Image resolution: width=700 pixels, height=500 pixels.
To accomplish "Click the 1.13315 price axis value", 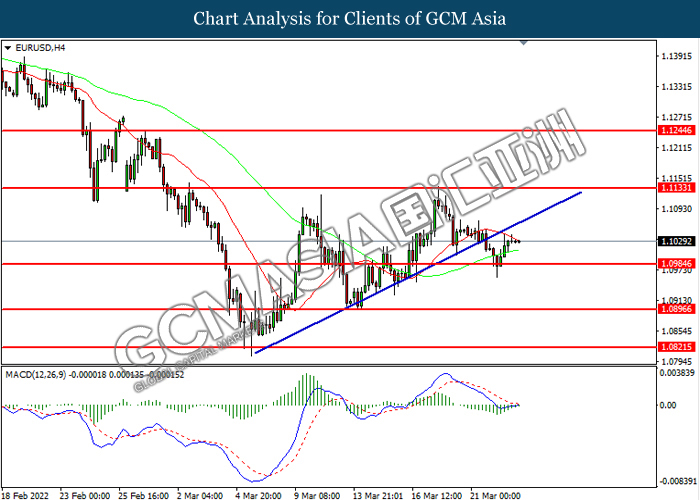I will pos(677,86).
